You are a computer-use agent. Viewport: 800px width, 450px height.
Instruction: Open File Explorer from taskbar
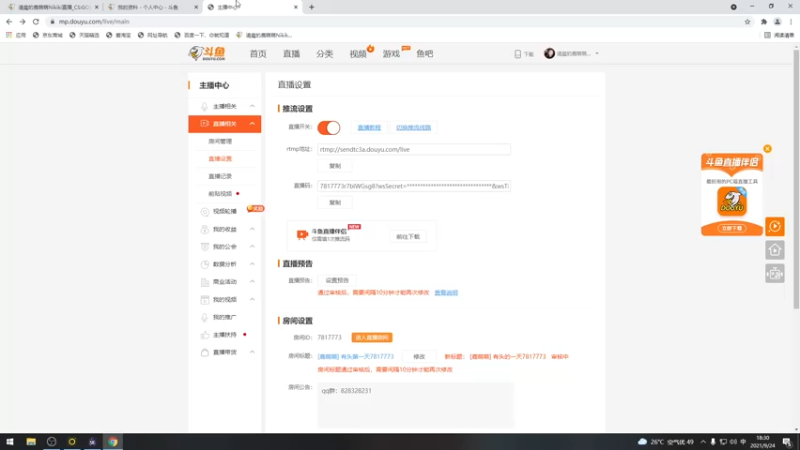31,442
